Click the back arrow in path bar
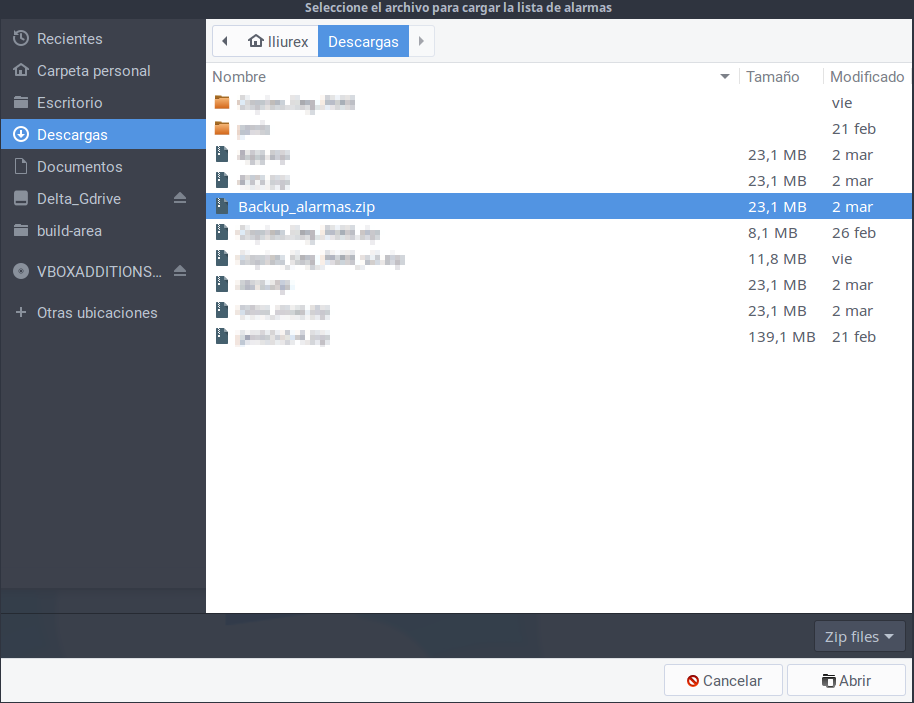Viewport: 914px width, 703px height. coord(225,41)
